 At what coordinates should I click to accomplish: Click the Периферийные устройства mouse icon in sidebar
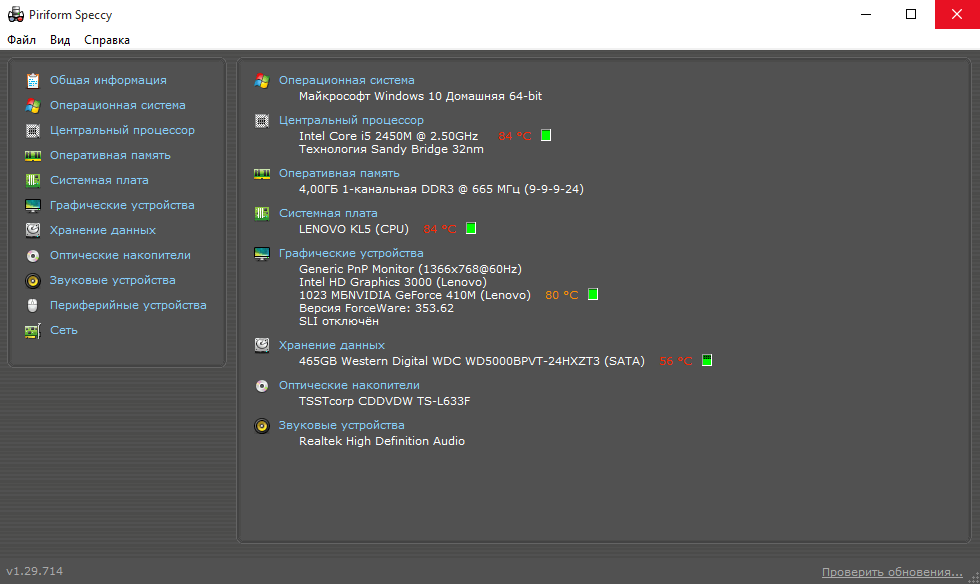click(x=32, y=306)
